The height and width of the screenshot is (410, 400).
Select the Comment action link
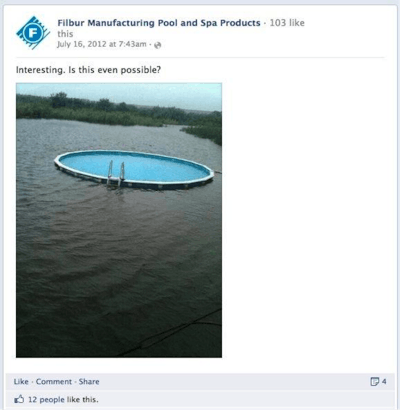[54, 382]
